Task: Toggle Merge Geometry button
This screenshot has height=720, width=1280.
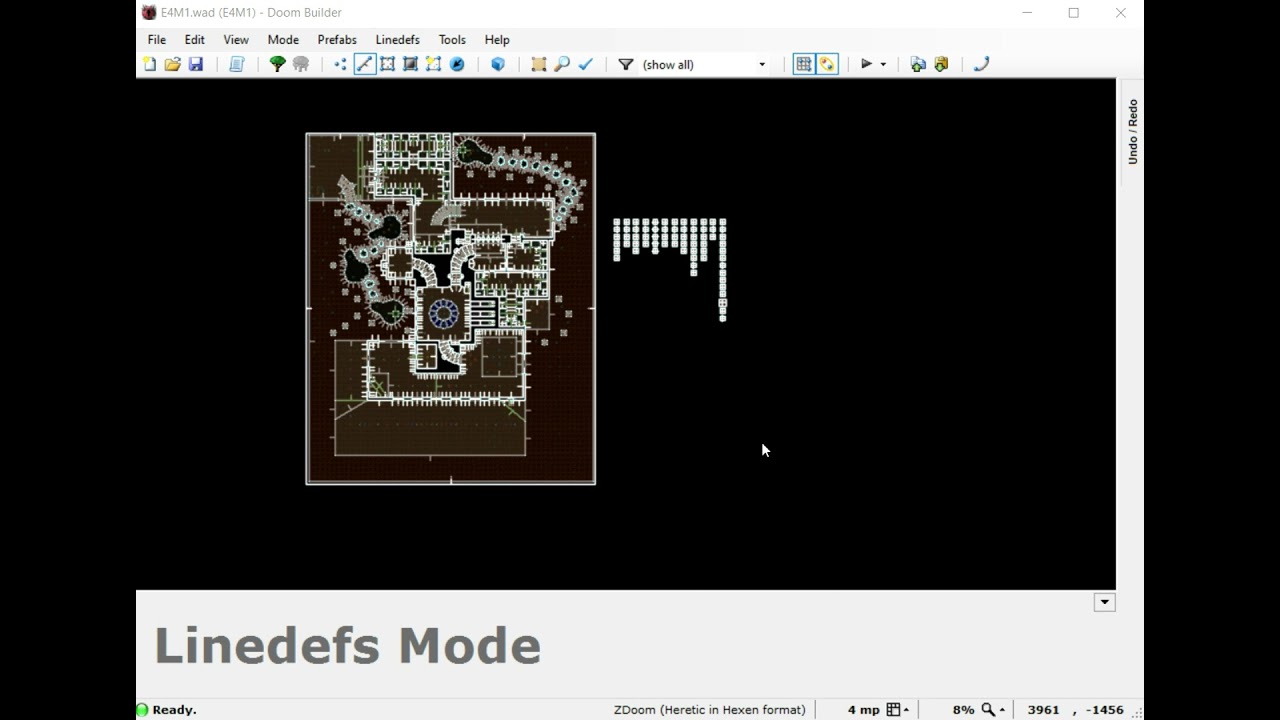Action: [827, 64]
